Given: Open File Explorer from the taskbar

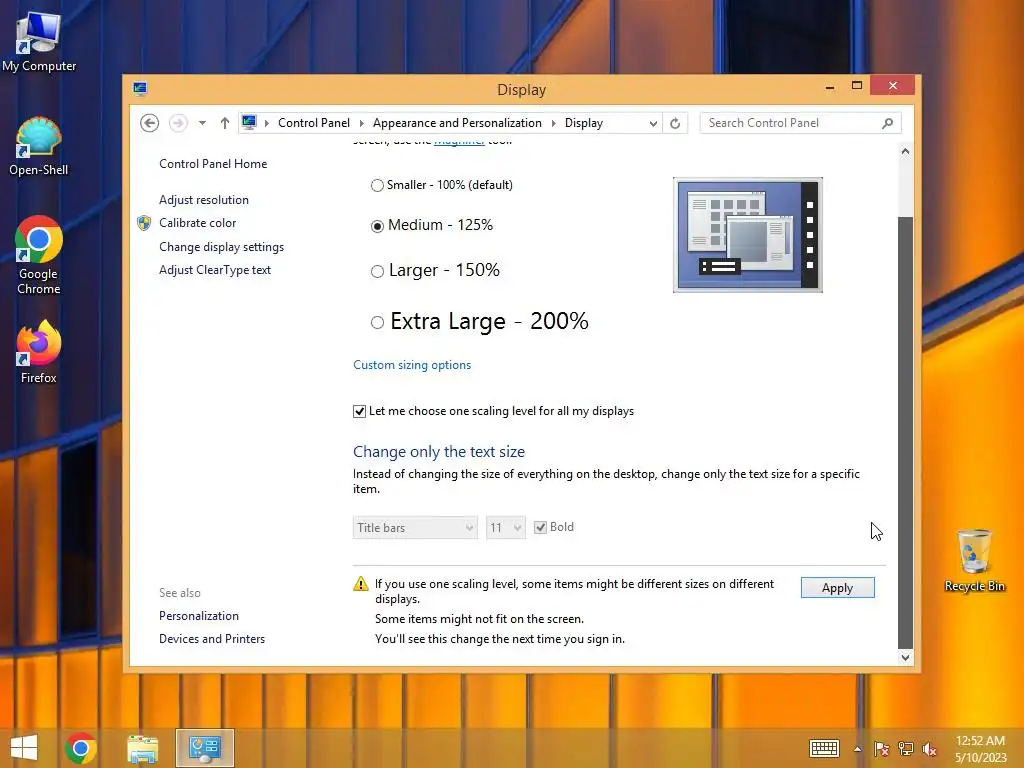Looking at the screenshot, I should pos(142,748).
